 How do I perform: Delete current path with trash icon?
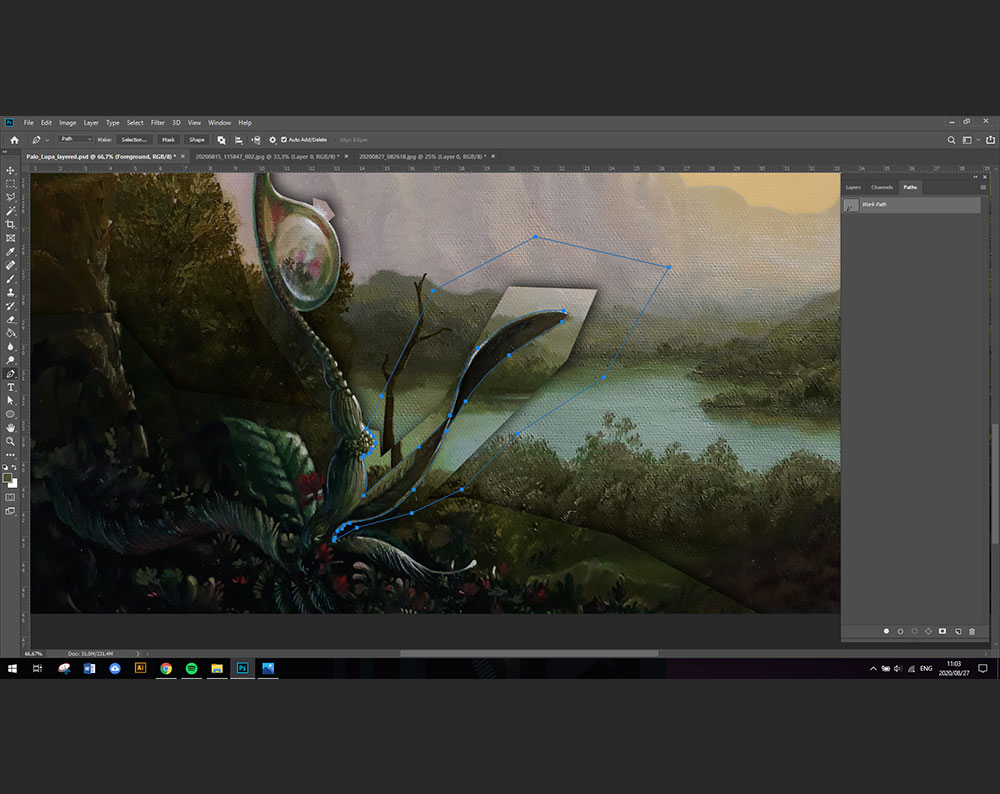pyautogui.click(x=972, y=631)
